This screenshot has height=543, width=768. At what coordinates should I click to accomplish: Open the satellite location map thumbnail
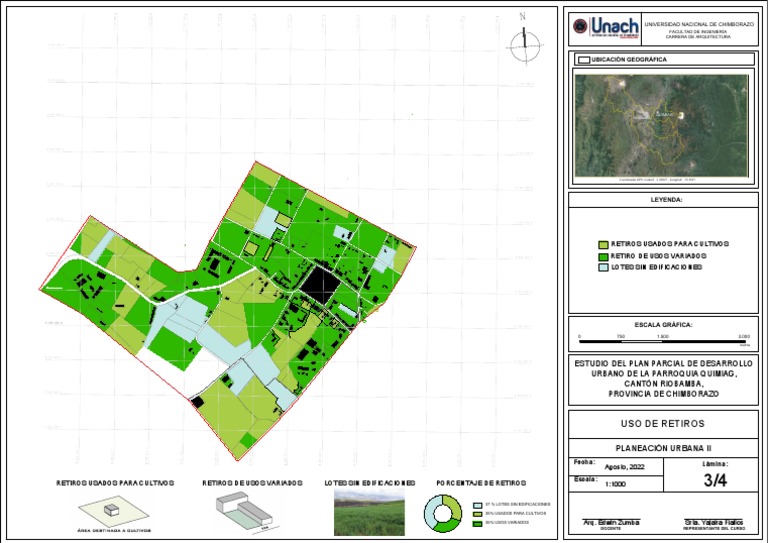click(x=660, y=127)
